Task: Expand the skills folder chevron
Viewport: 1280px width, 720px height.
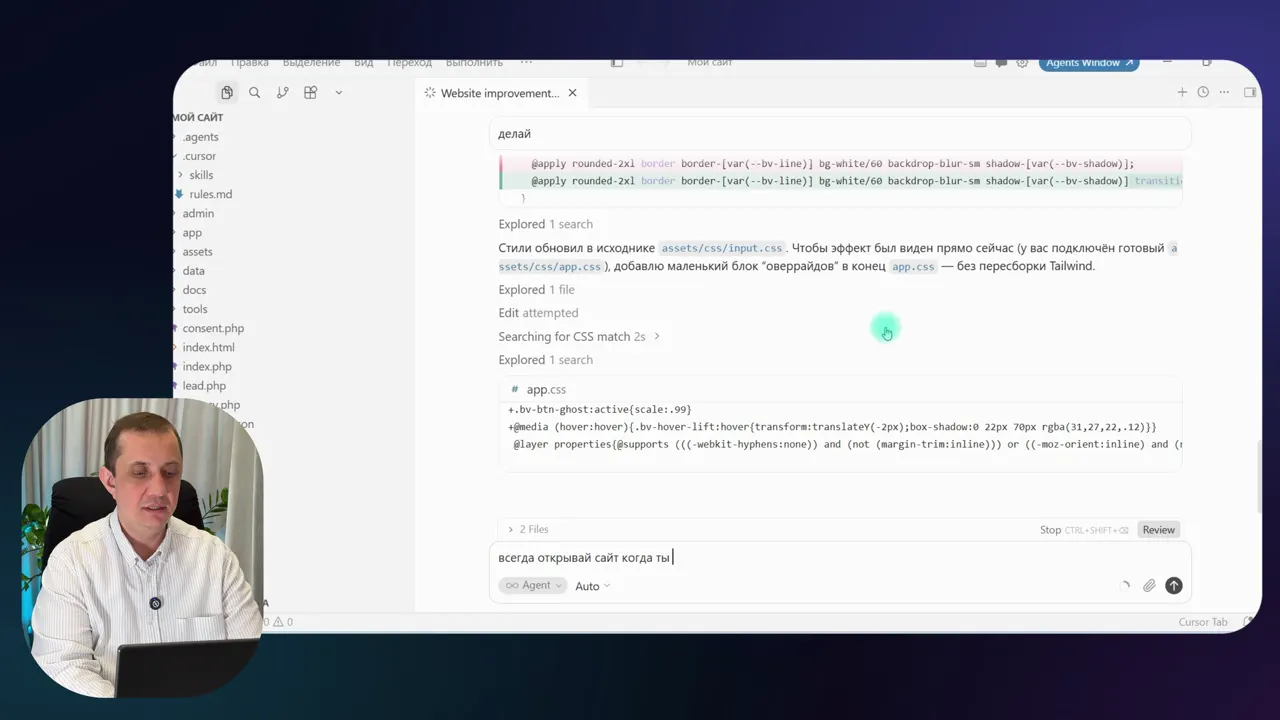Action: pyautogui.click(x=180, y=175)
